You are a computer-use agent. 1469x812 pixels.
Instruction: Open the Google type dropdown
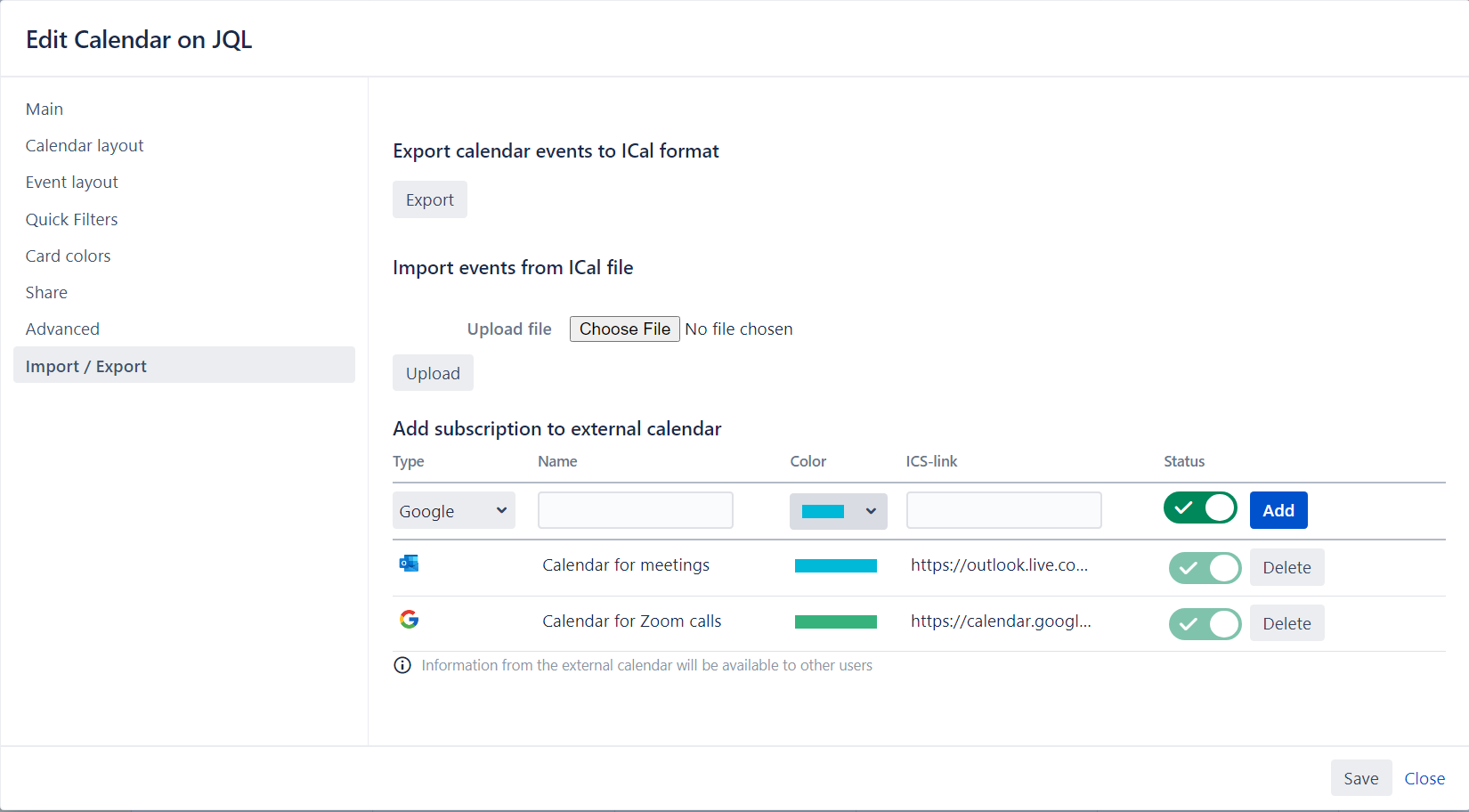tap(453, 511)
